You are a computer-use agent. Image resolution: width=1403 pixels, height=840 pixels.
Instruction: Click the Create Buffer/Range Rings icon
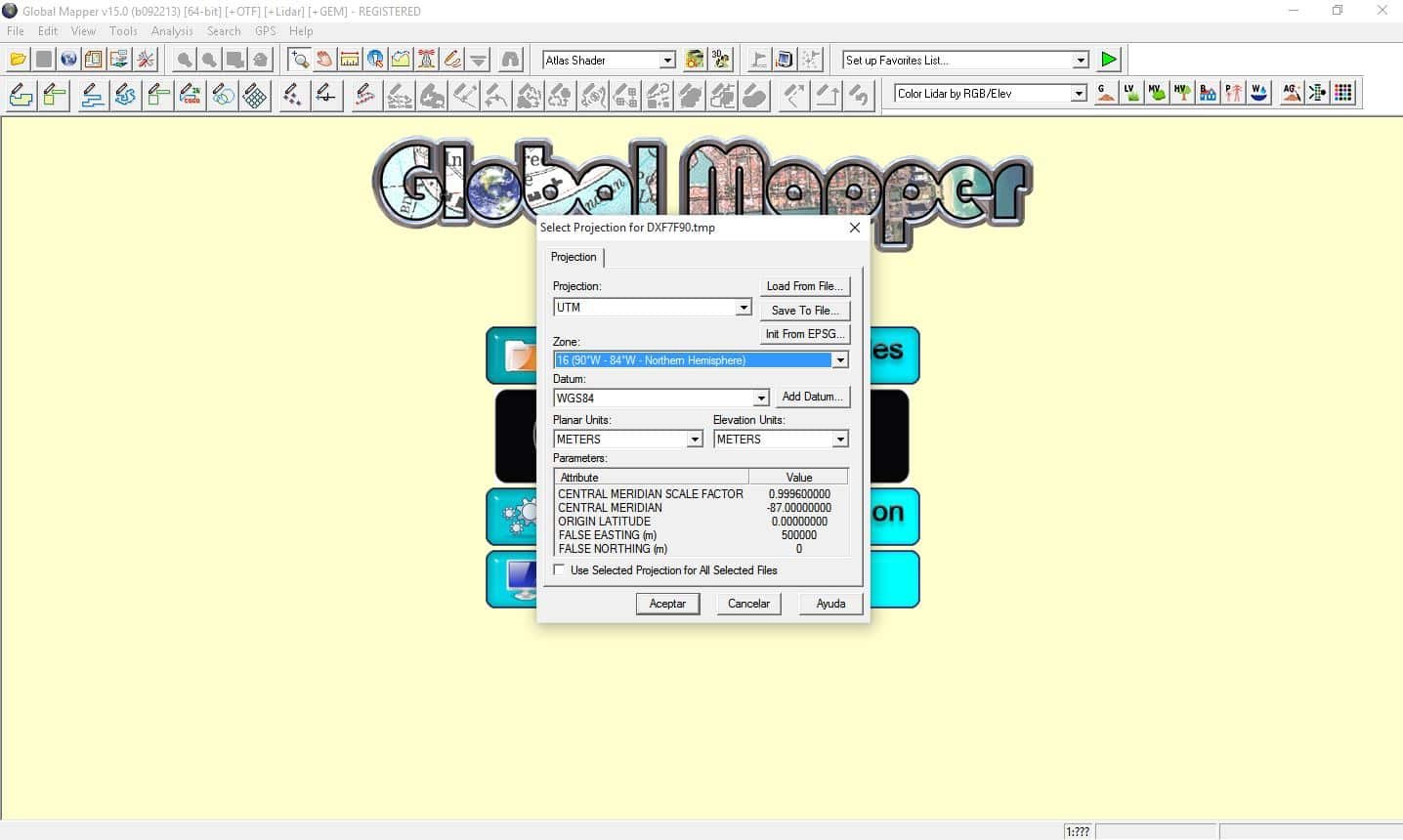224,95
